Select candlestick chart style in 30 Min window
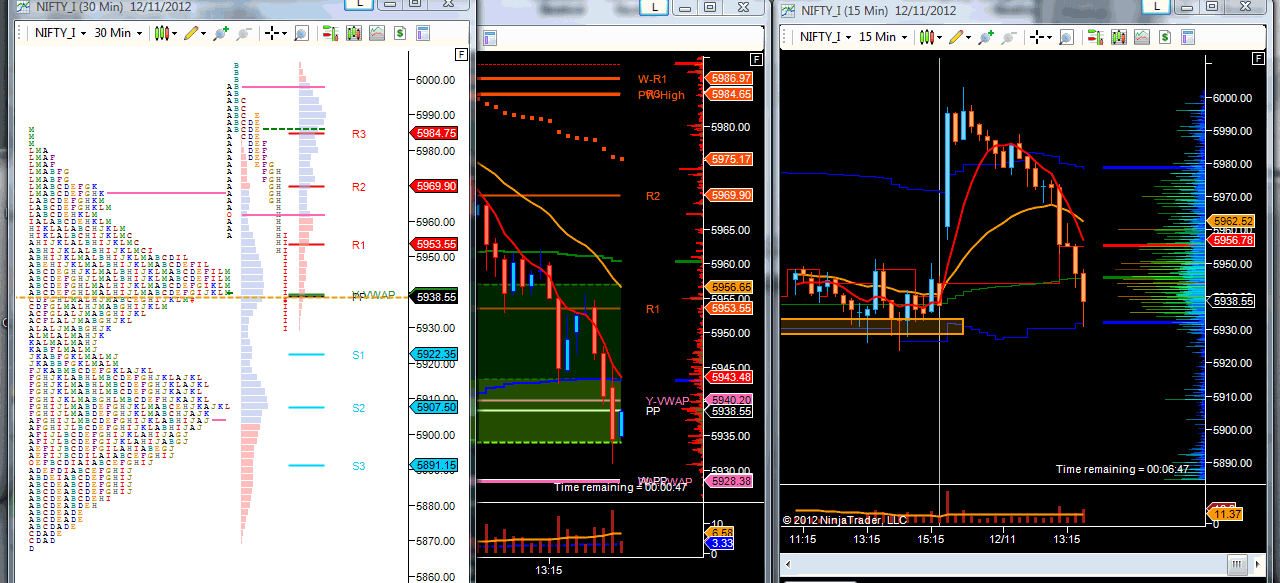This screenshot has width=1280, height=583. [161, 33]
